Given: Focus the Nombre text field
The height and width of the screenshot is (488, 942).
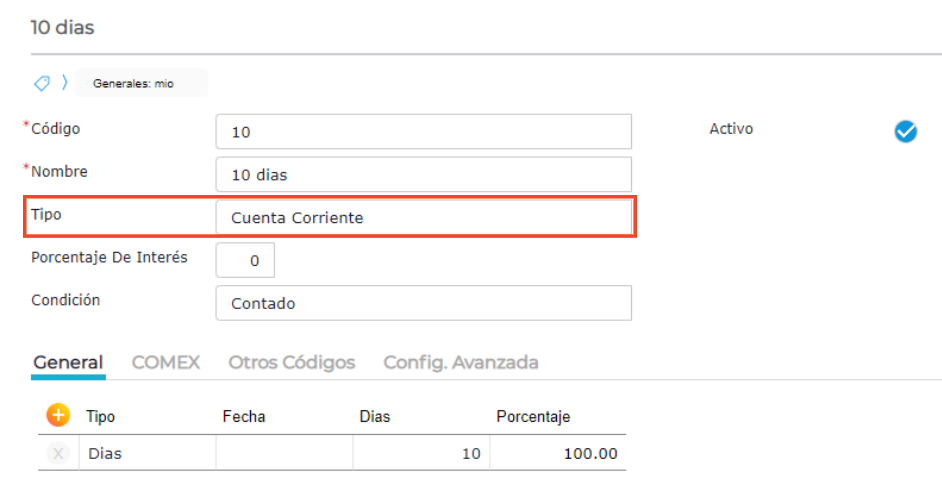Looking at the screenshot, I should point(423,174).
